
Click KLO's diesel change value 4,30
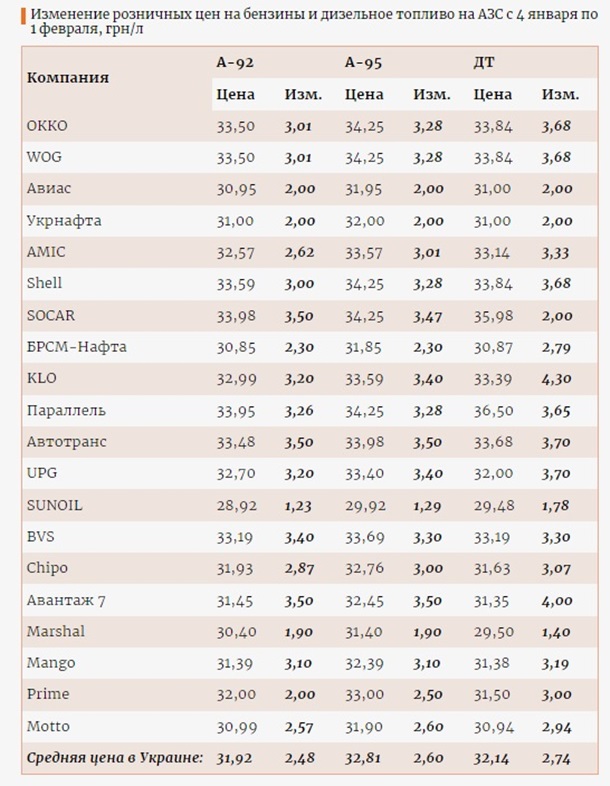tap(557, 378)
